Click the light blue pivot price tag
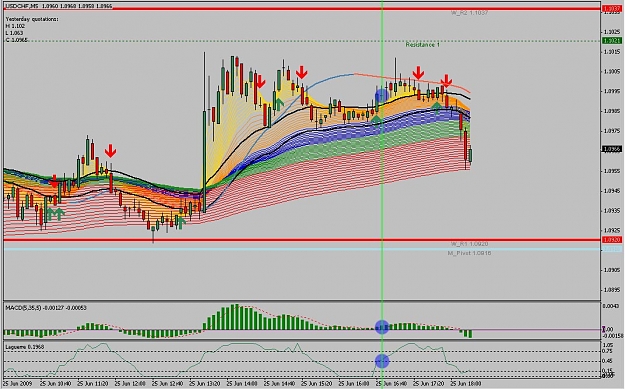625x389 pixels. click(x=612, y=249)
